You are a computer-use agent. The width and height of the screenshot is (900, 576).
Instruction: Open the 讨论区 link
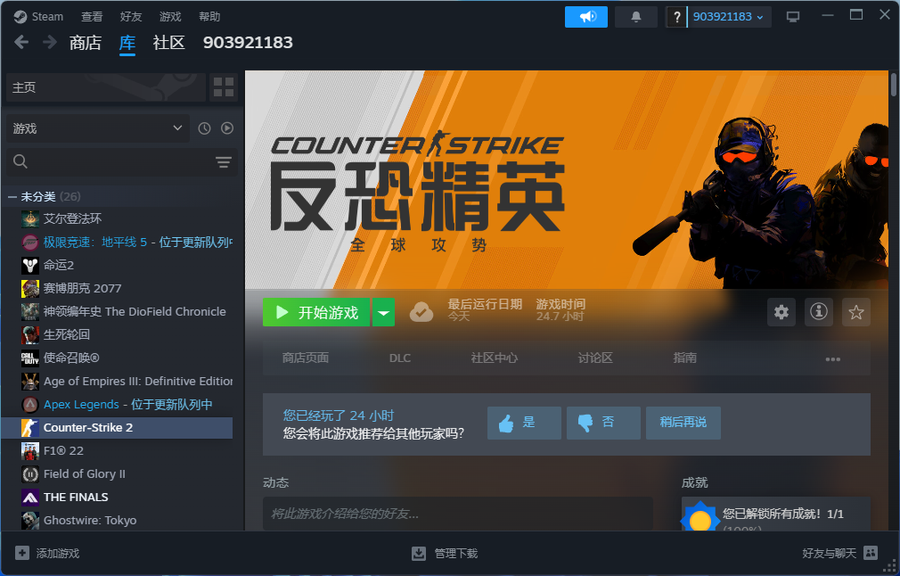[595, 358]
